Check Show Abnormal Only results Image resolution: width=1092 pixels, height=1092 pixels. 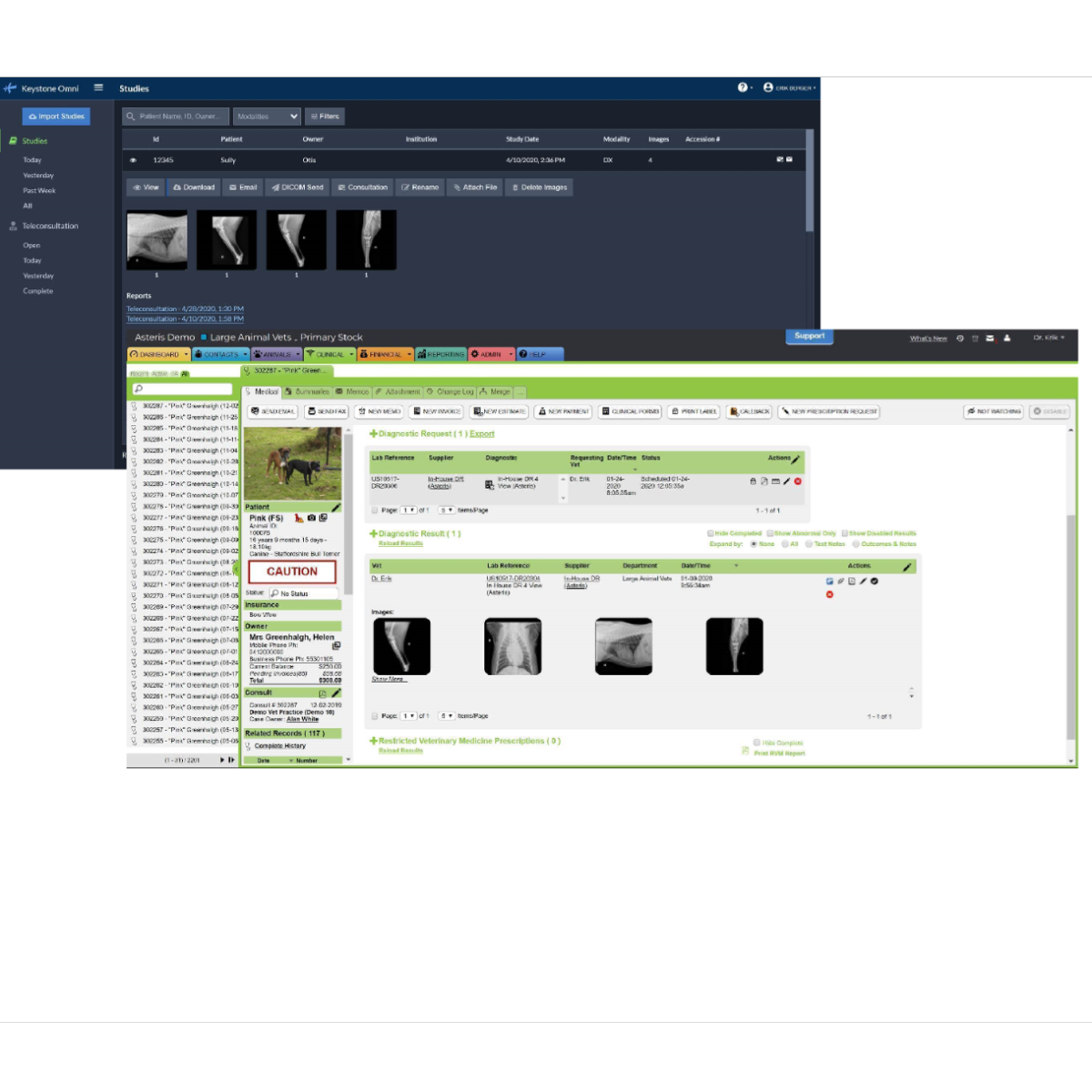[x=769, y=533]
